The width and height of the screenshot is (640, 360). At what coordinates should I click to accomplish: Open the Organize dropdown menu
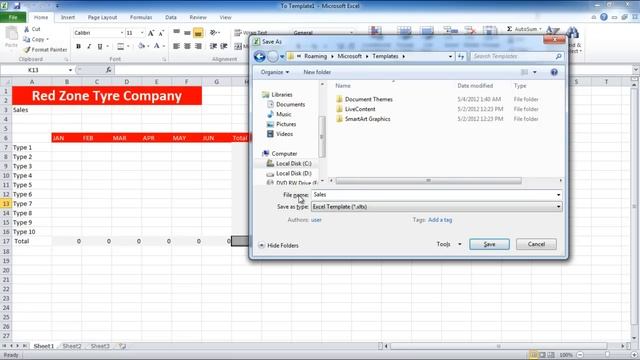tap(275, 72)
